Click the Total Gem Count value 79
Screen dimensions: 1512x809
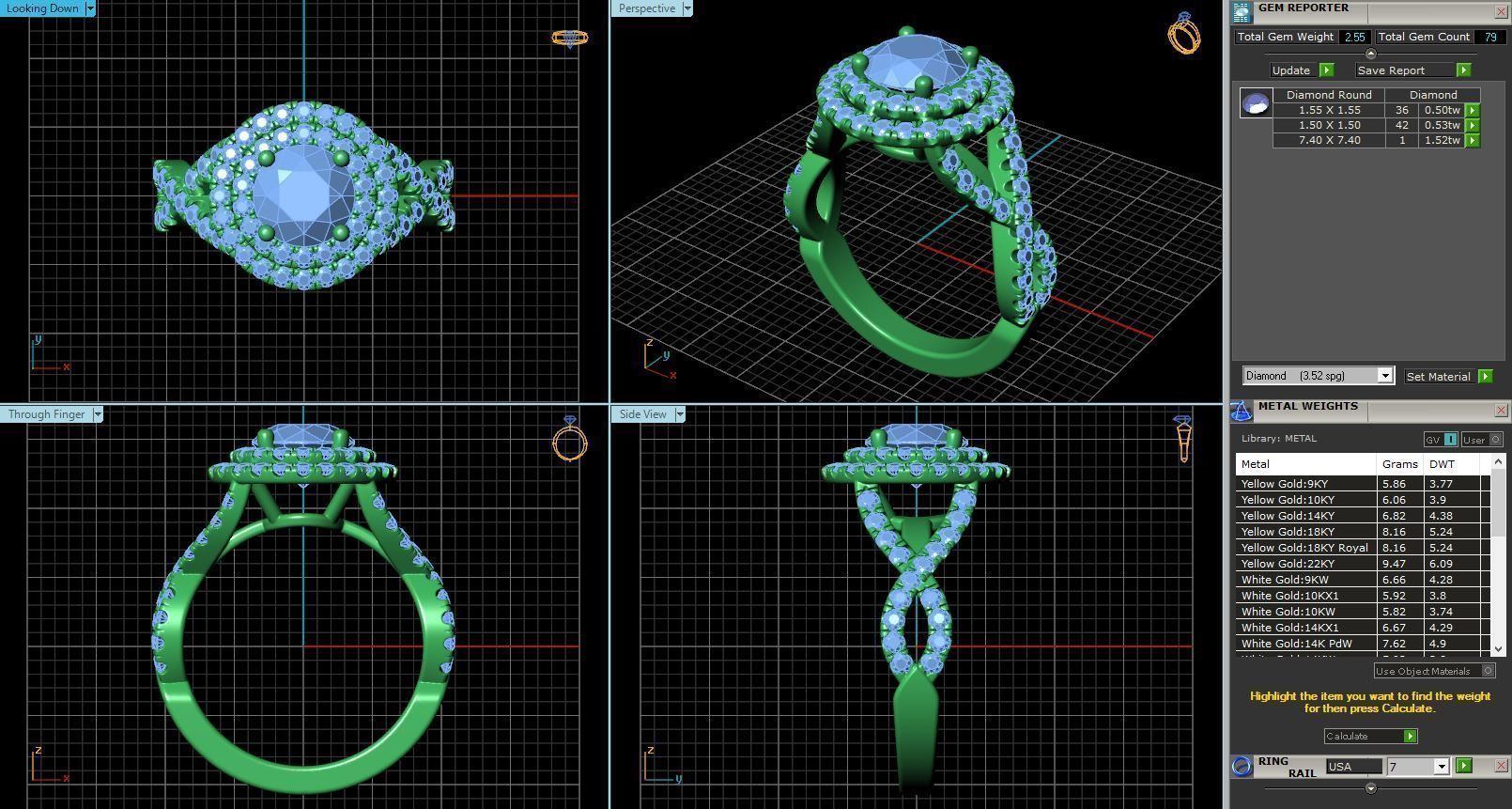point(1490,37)
